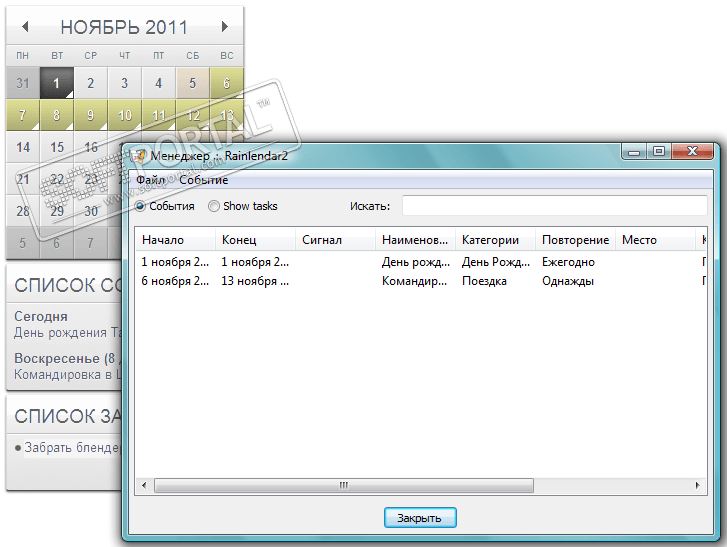Select day 8 in the calendar
The width and height of the screenshot is (727, 547).
point(57,115)
